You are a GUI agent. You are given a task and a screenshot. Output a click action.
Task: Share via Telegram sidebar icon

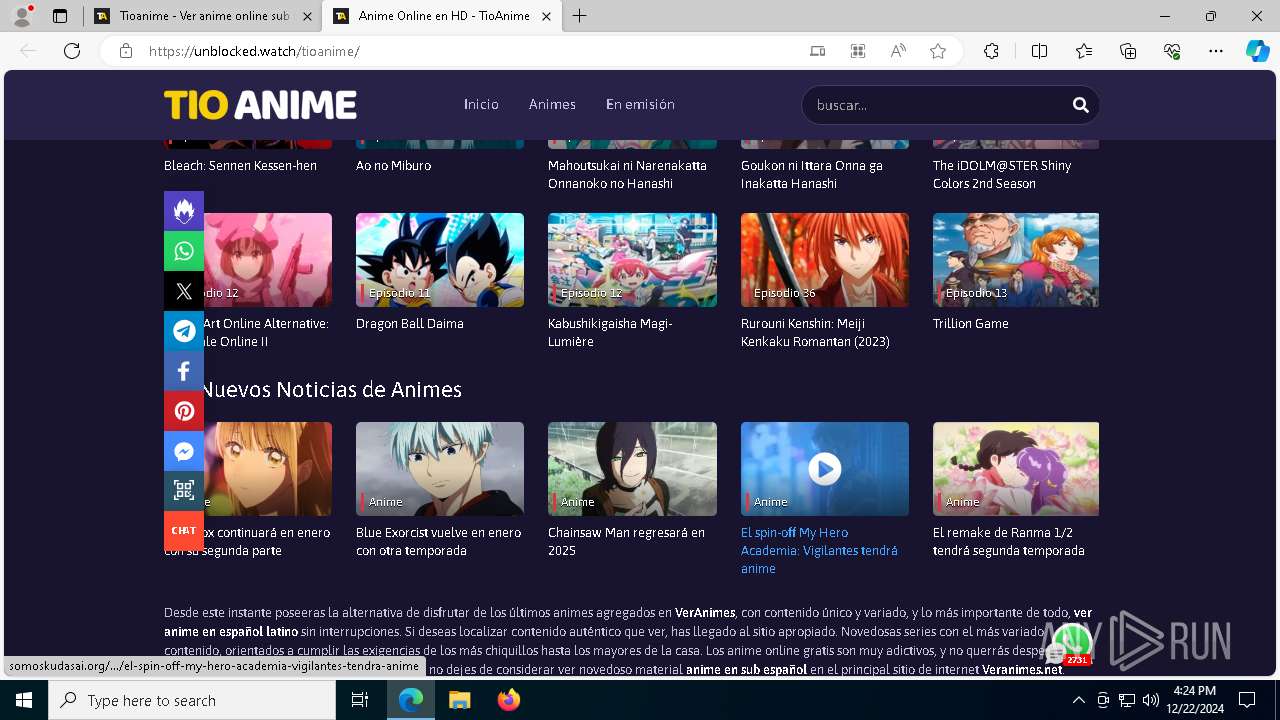click(x=184, y=331)
